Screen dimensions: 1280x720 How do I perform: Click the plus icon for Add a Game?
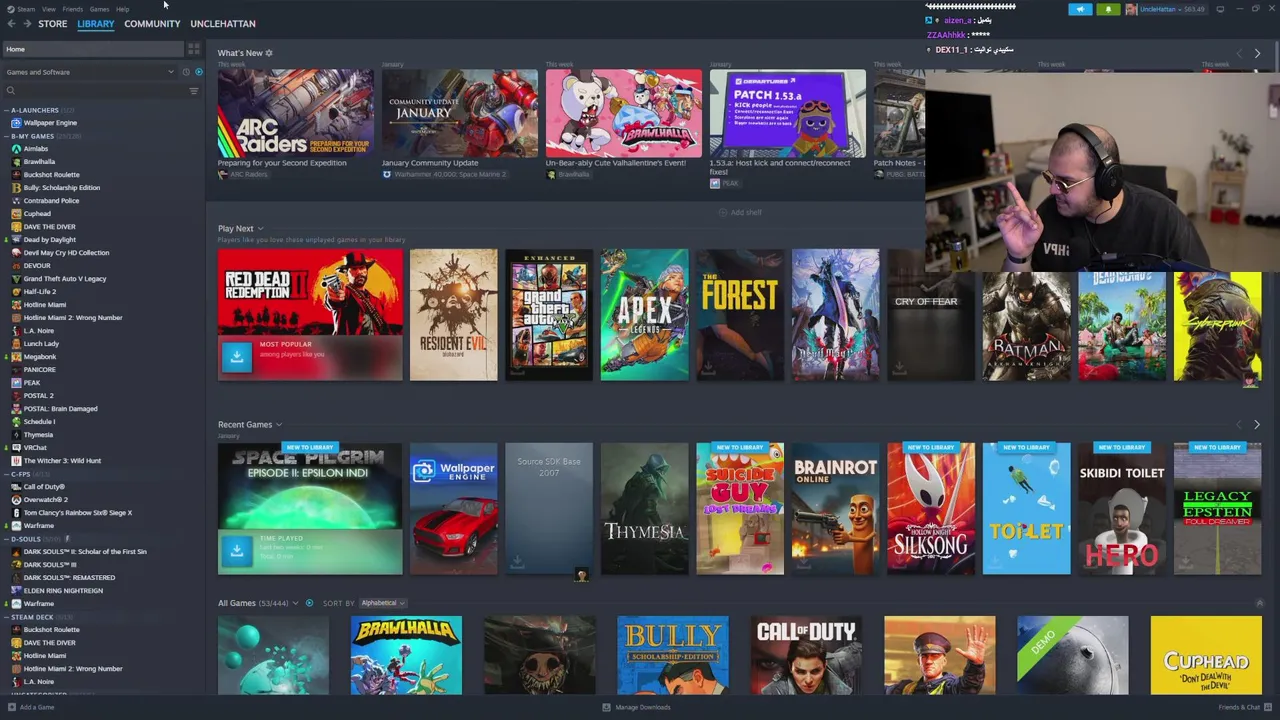tap(11, 707)
